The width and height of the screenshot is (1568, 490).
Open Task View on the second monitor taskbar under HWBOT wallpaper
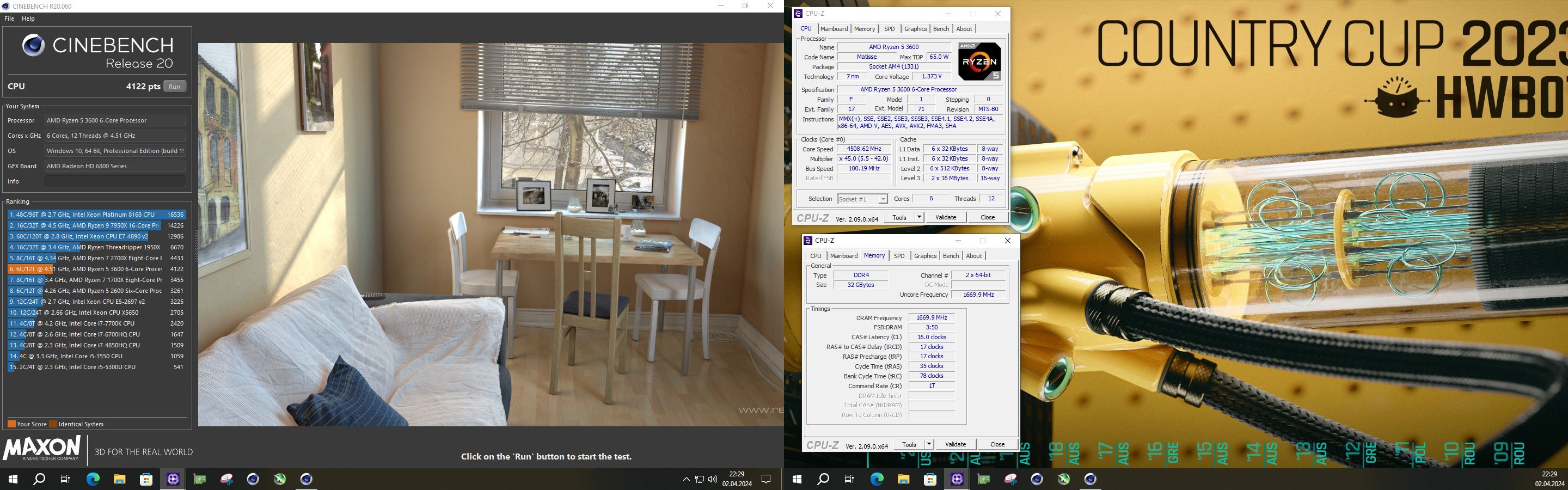click(x=850, y=479)
